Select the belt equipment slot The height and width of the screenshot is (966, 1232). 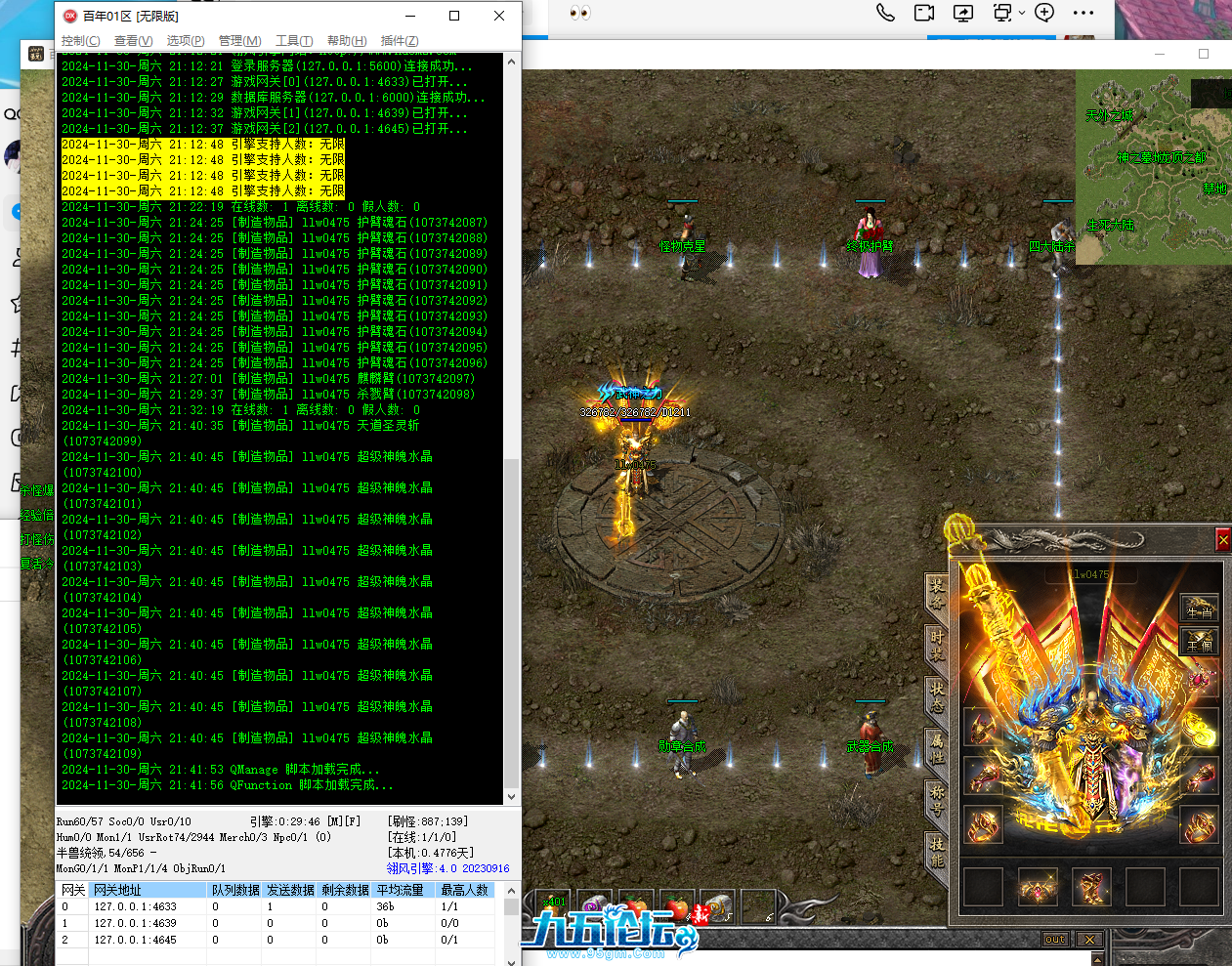(1037, 888)
